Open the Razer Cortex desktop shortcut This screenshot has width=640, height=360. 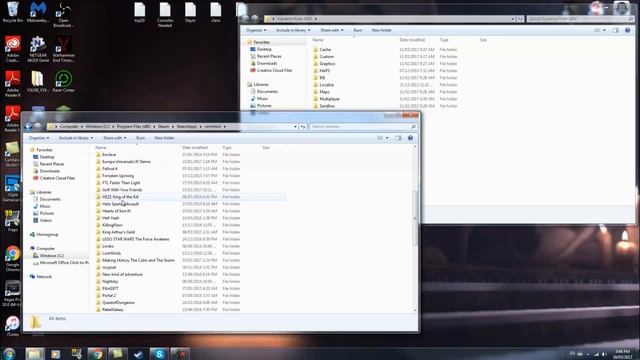pos(63,81)
